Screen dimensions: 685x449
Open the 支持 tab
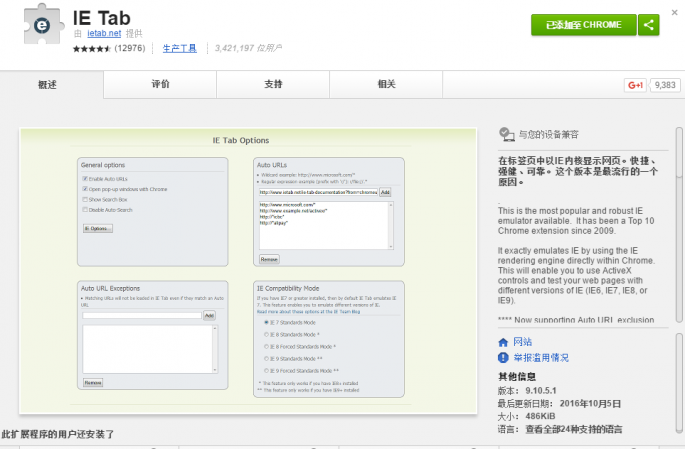pos(273,84)
